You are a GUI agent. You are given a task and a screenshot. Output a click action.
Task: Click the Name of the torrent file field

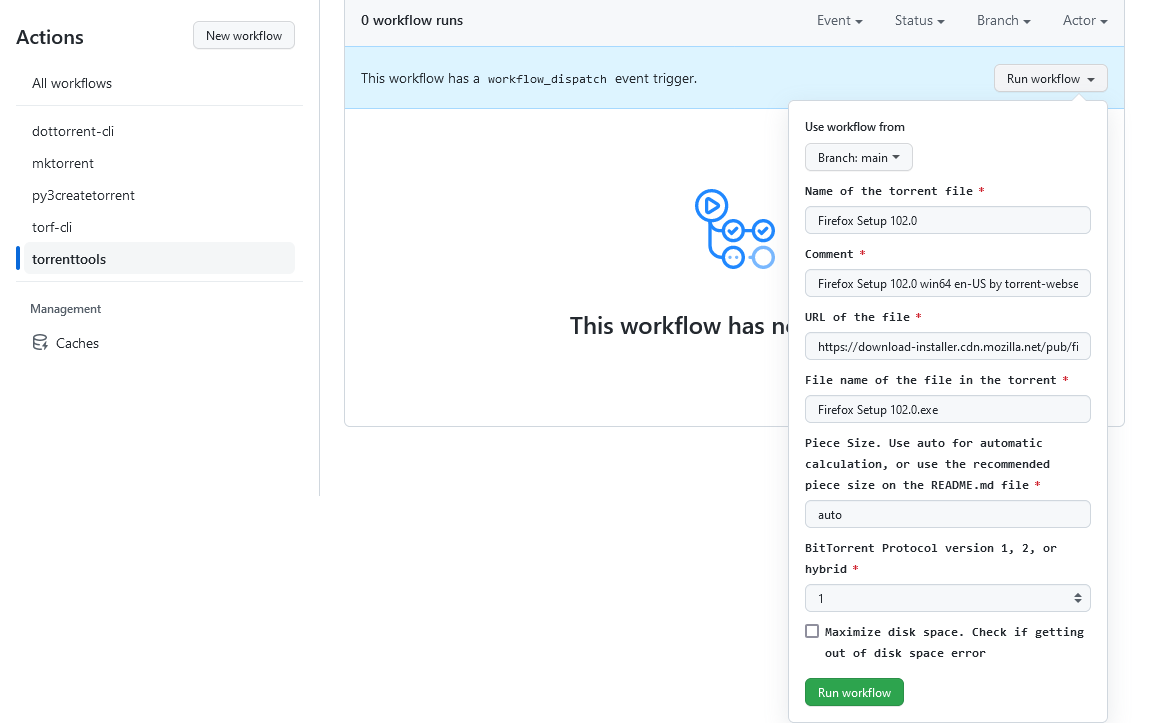pyautogui.click(x=947, y=220)
